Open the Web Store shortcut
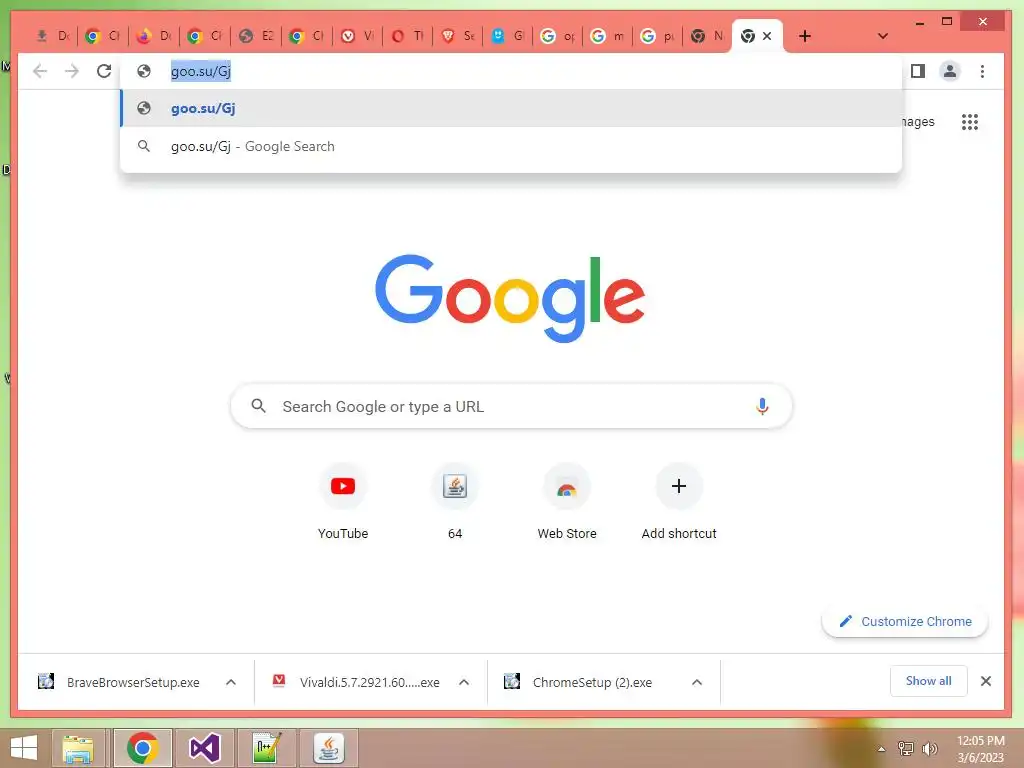1024x768 pixels. [x=567, y=502]
